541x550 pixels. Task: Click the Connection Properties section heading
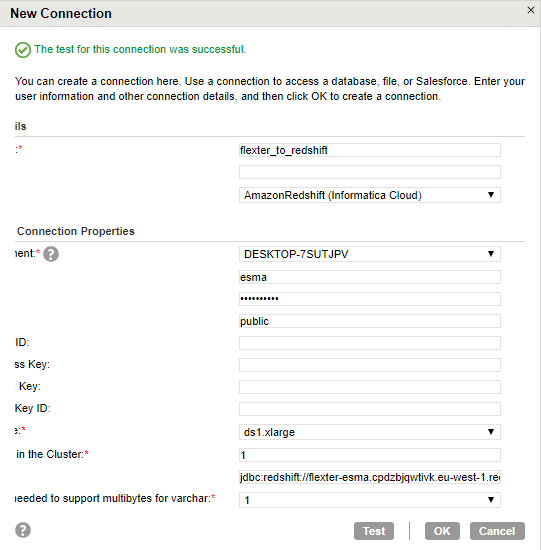[x=76, y=231]
